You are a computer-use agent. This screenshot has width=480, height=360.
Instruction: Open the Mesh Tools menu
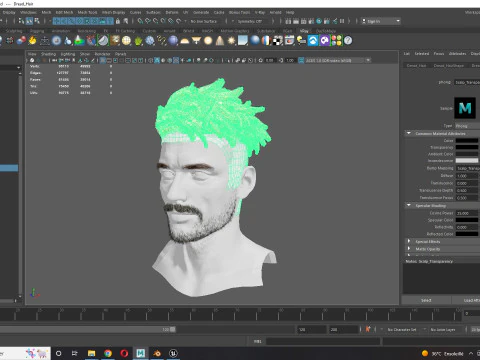(87, 12)
